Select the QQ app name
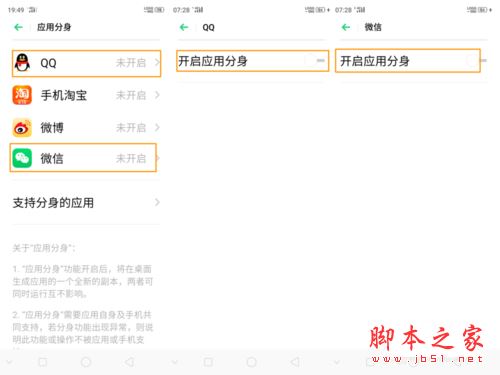 [48, 63]
